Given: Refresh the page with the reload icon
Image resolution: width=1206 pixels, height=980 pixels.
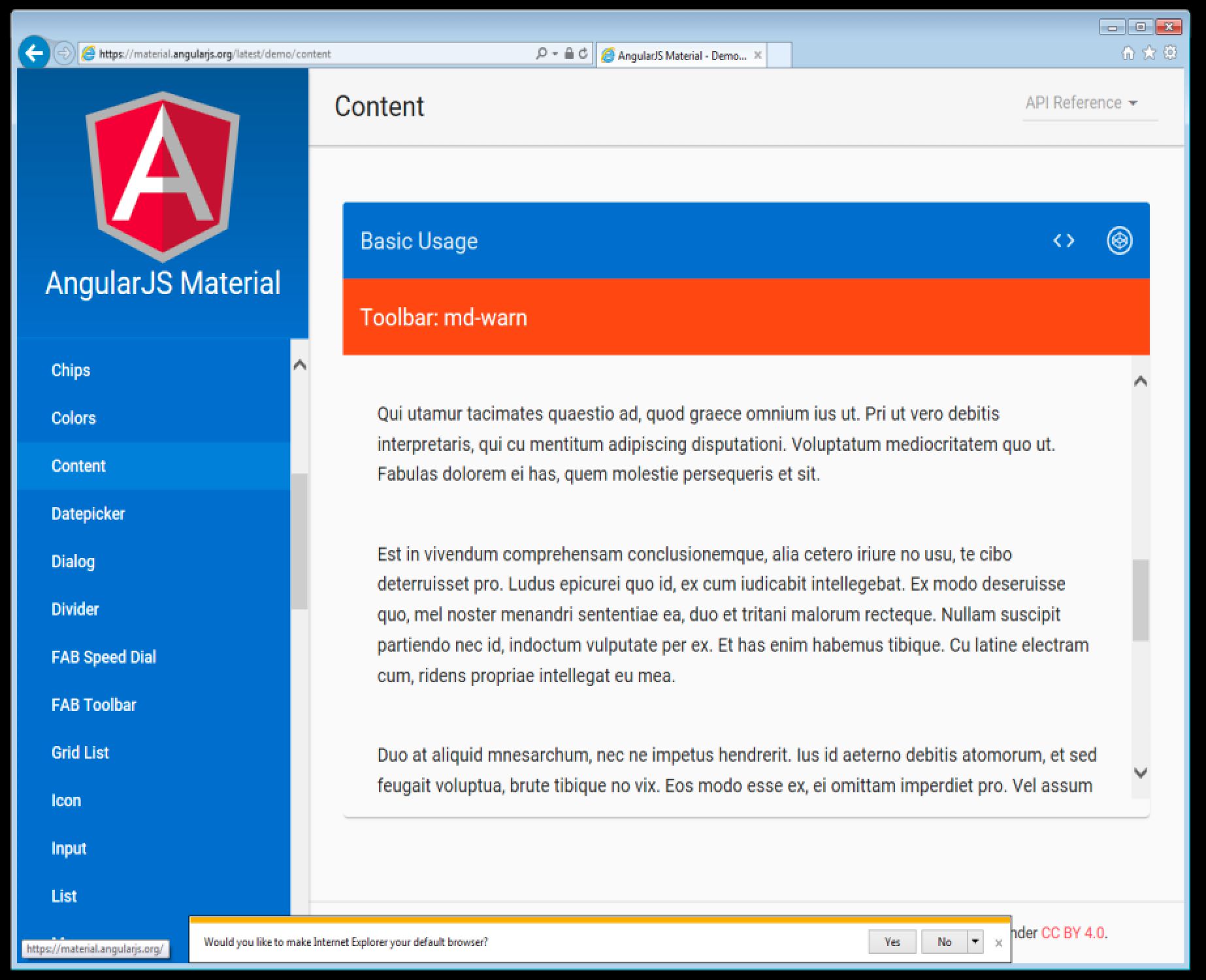Looking at the screenshot, I should (x=583, y=54).
